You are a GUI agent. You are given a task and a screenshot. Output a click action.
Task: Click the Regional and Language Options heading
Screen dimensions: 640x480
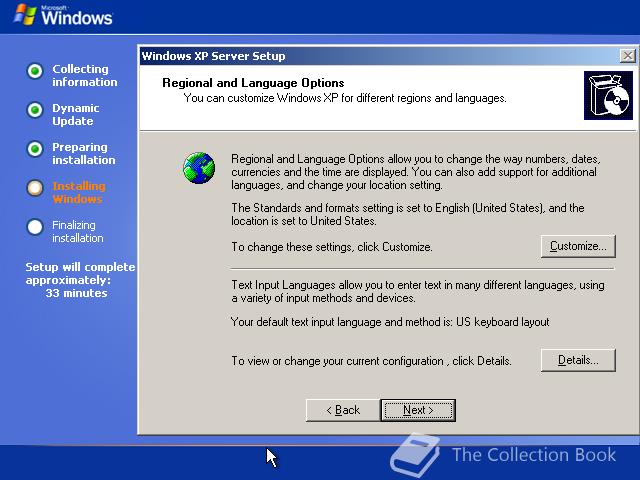(253, 83)
